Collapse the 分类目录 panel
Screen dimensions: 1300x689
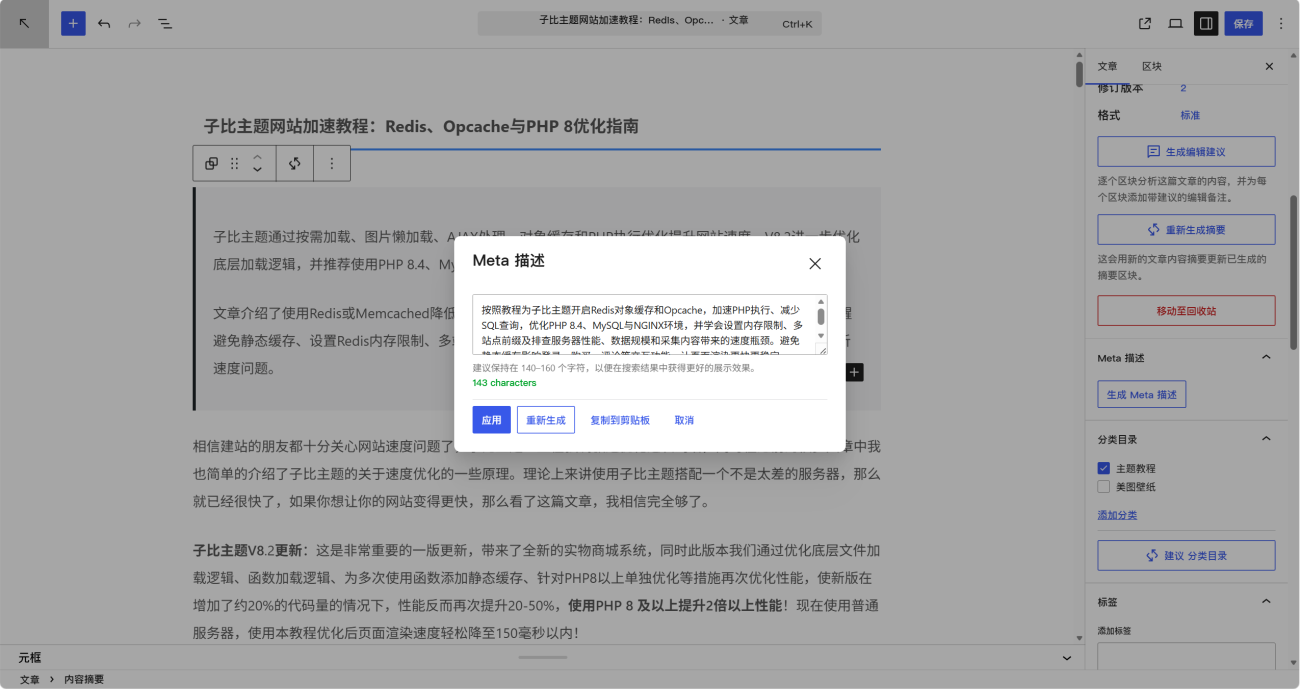1266,439
